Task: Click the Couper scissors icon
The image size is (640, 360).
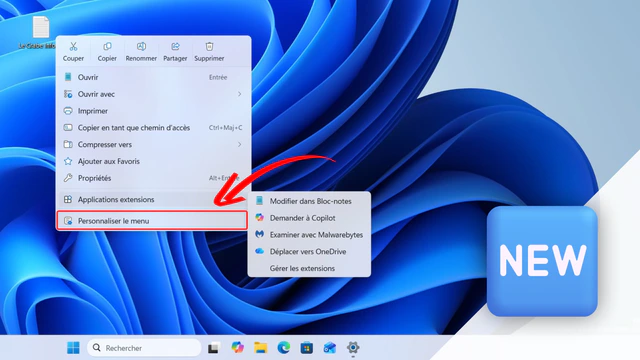Action: click(73, 47)
